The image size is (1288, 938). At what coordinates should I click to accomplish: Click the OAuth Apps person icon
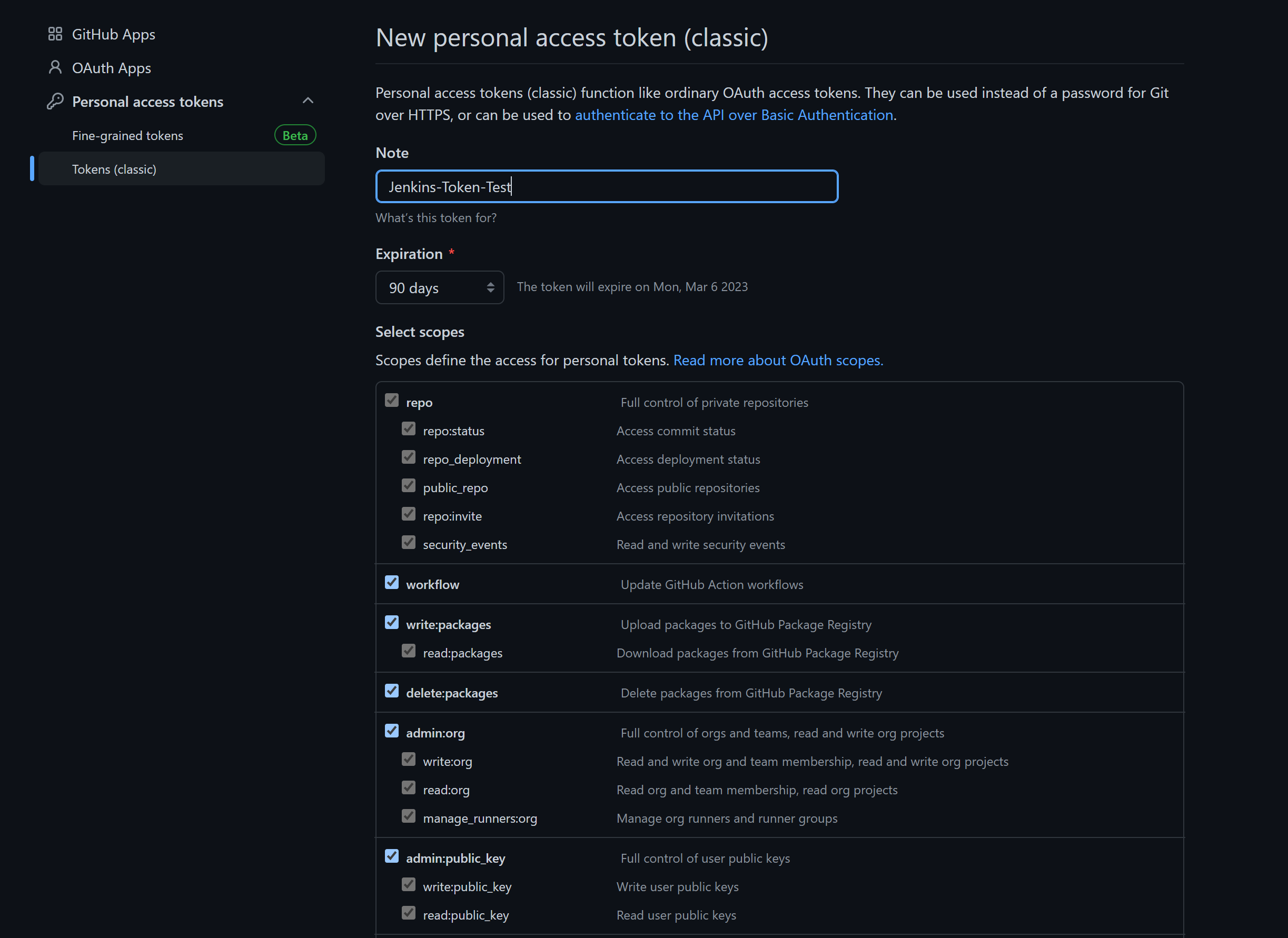coord(55,67)
